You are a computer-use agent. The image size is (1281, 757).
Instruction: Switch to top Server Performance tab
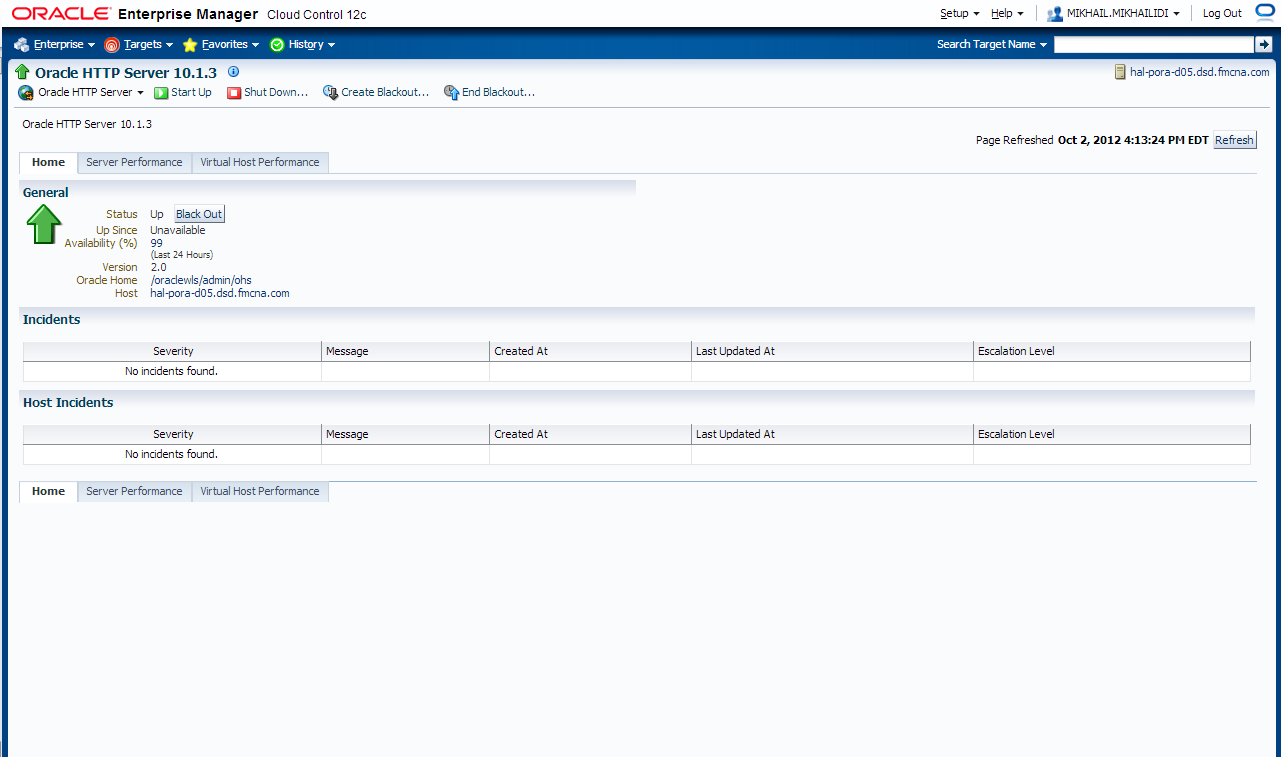[134, 162]
